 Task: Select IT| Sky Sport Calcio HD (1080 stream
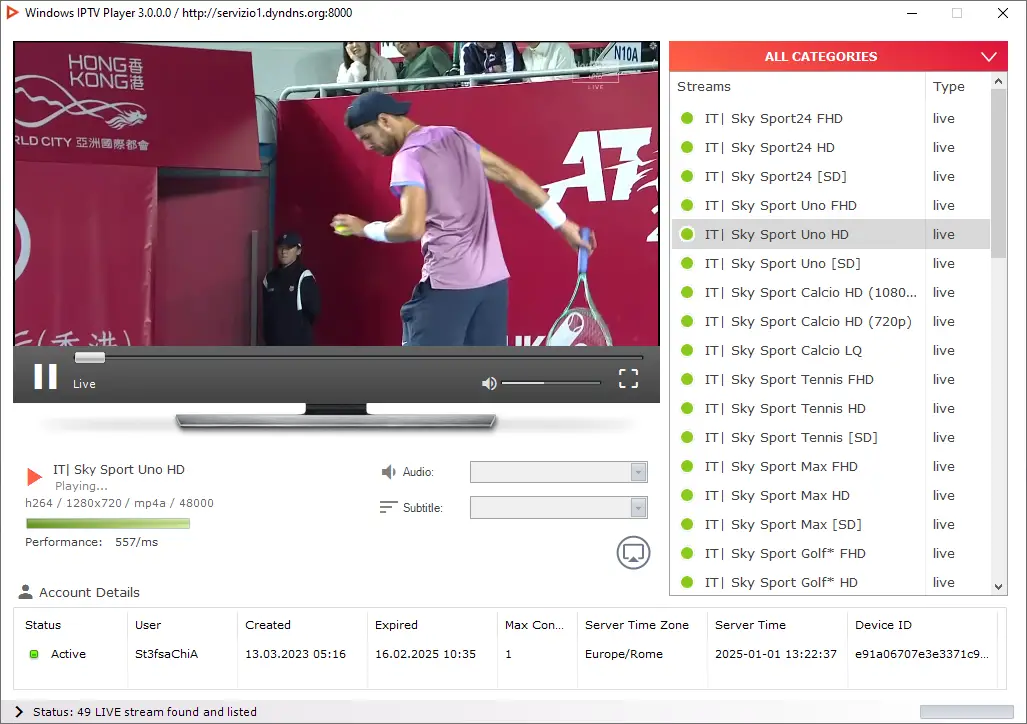coord(831,292)
